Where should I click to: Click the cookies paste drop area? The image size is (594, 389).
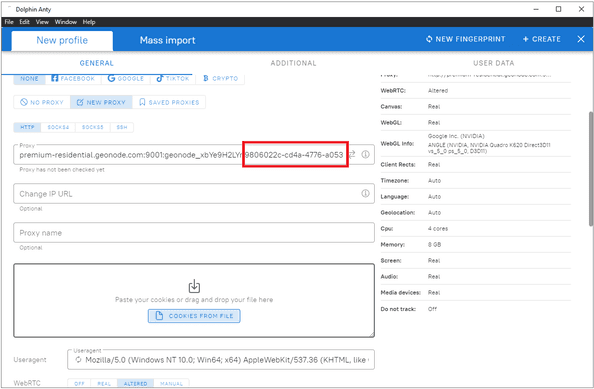click(194, 300)
